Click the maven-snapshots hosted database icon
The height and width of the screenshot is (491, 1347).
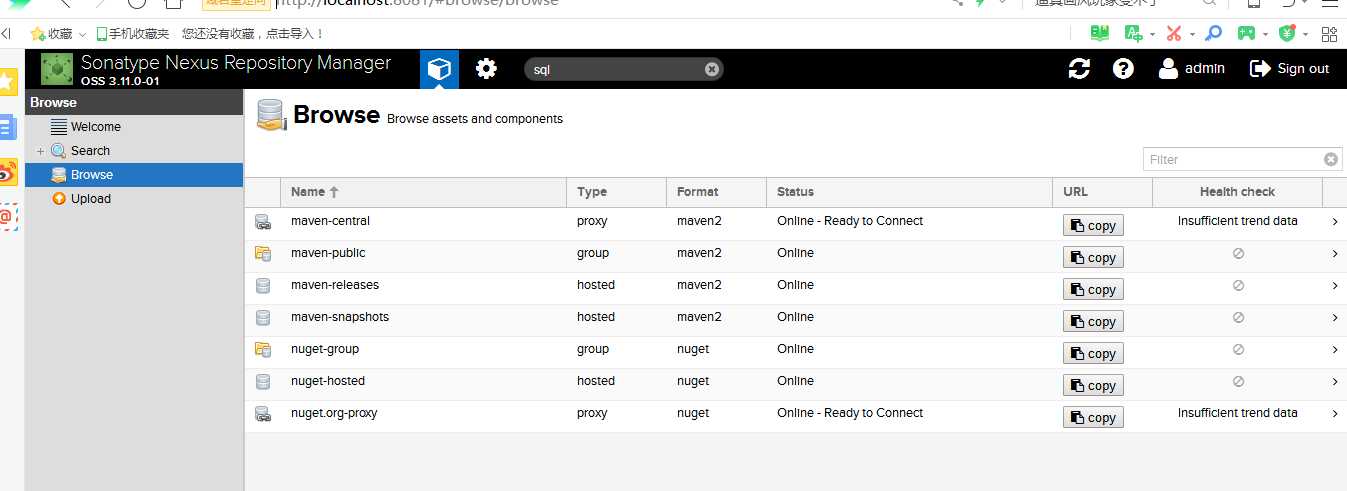pos(263,318)
